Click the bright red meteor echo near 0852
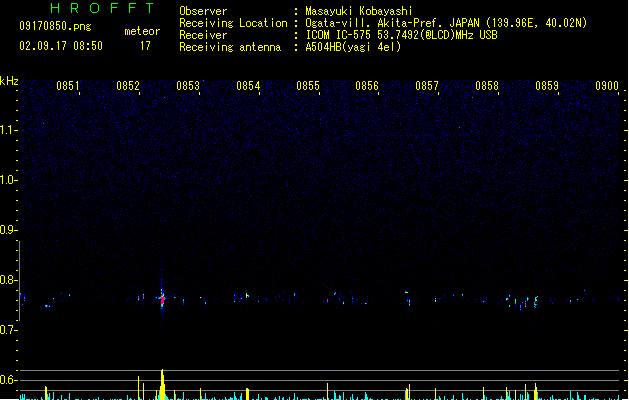Image resolution: width=629 pixels, height=400 pixels. click(x=162, y=298)
